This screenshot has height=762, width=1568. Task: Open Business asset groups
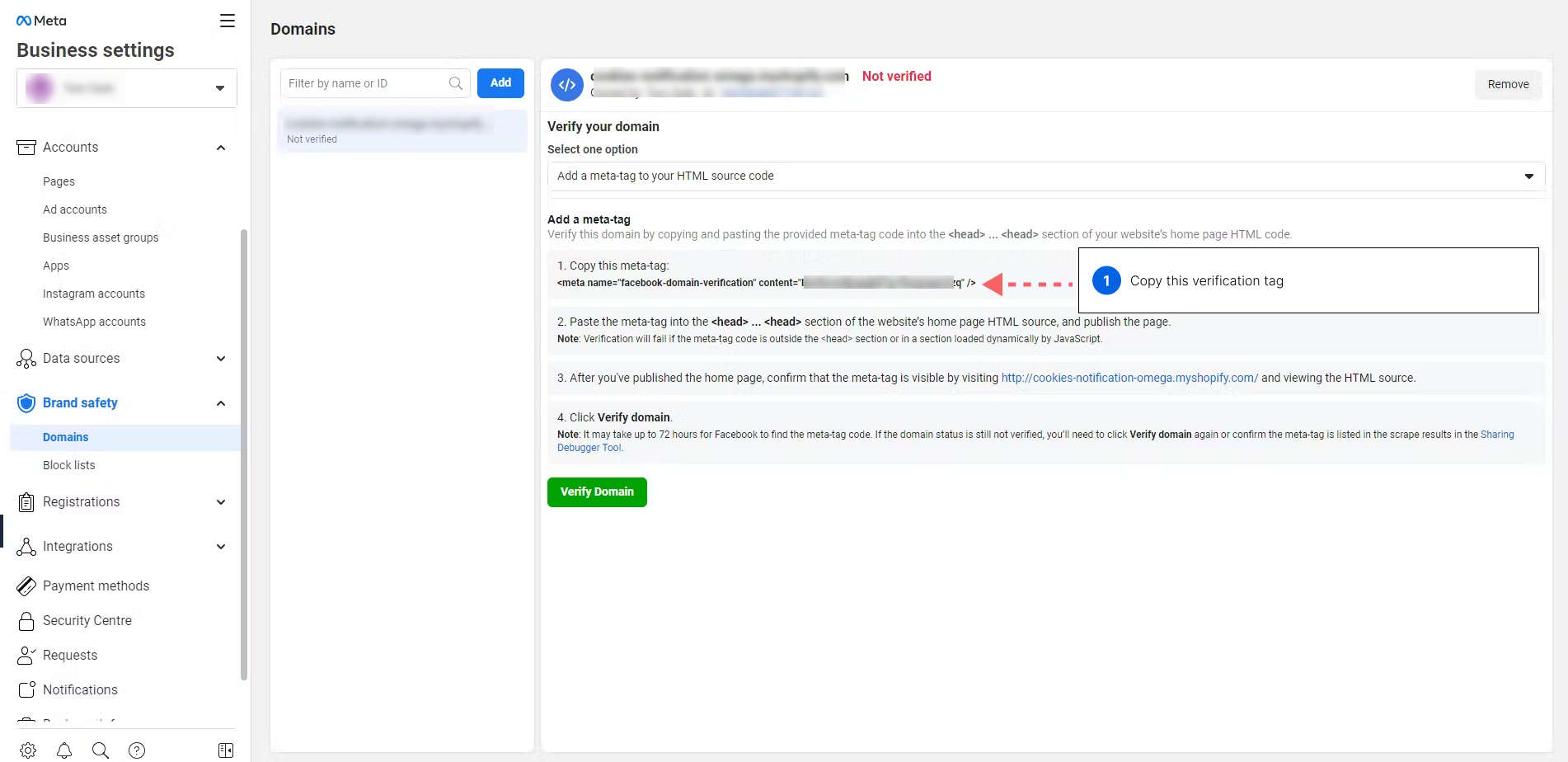click(x=101, y=238)
